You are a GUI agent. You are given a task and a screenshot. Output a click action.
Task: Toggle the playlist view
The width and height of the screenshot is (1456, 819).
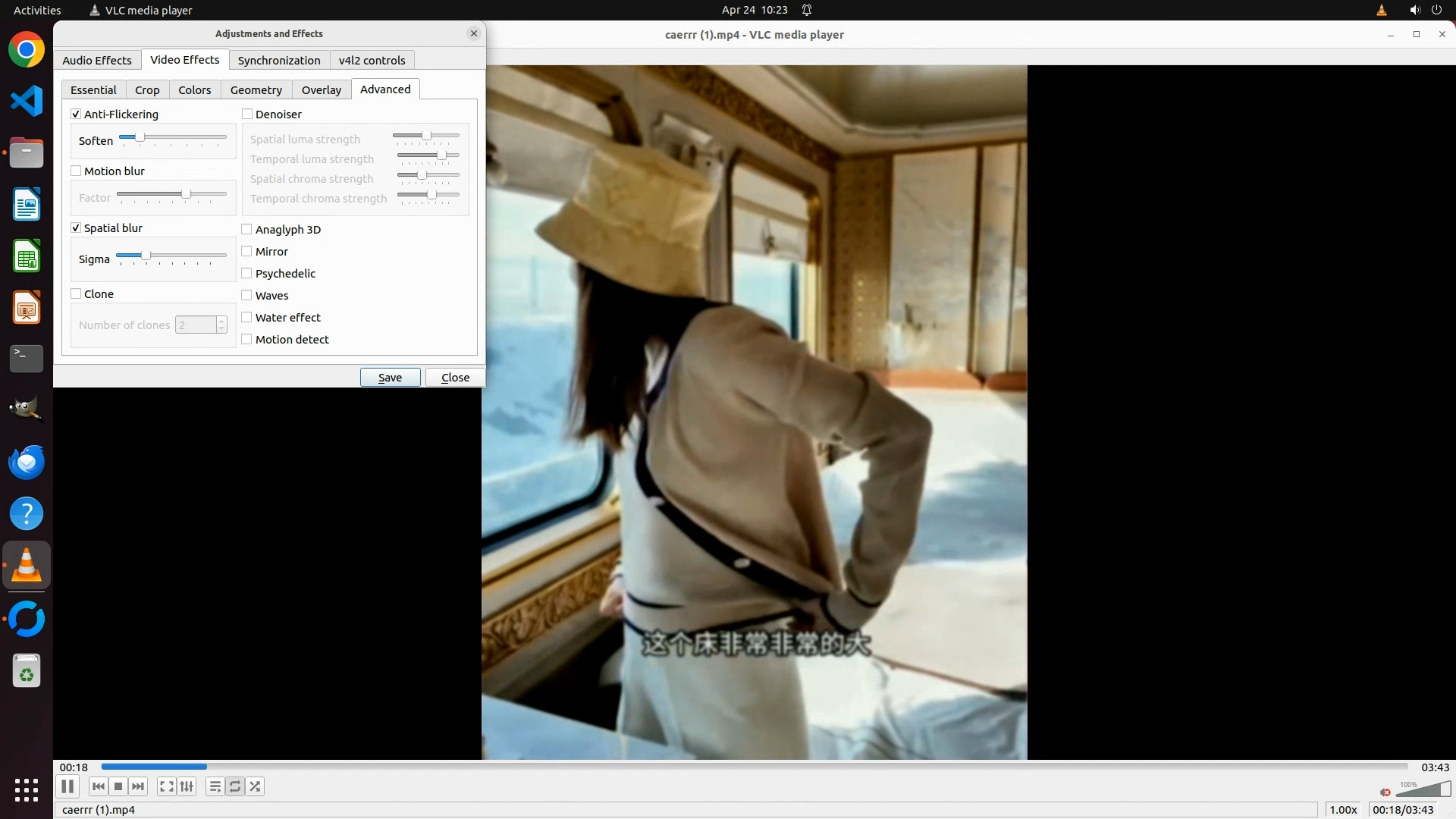(215, 786)
